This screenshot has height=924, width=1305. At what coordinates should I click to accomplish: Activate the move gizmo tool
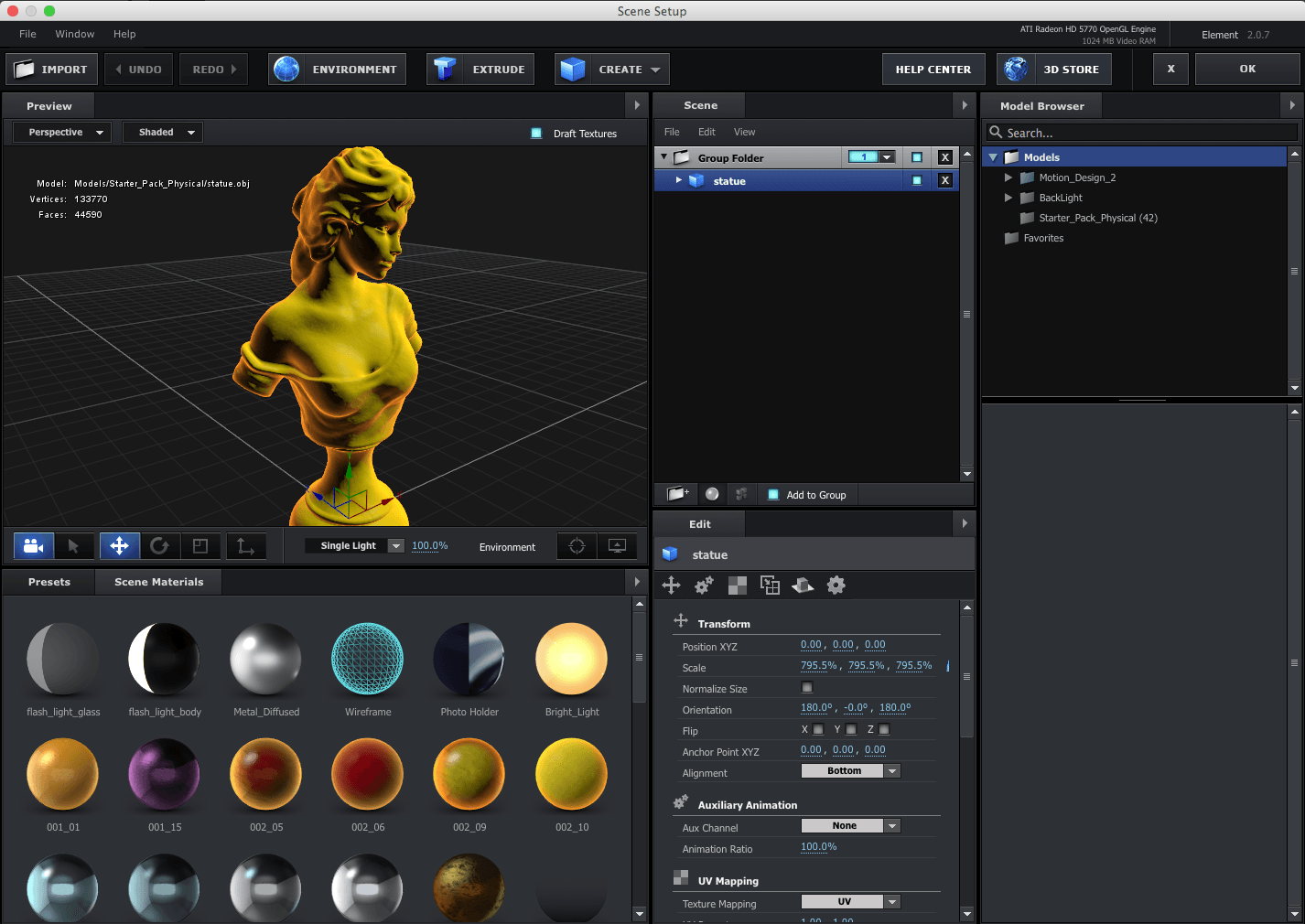click(x=120, y=546)
